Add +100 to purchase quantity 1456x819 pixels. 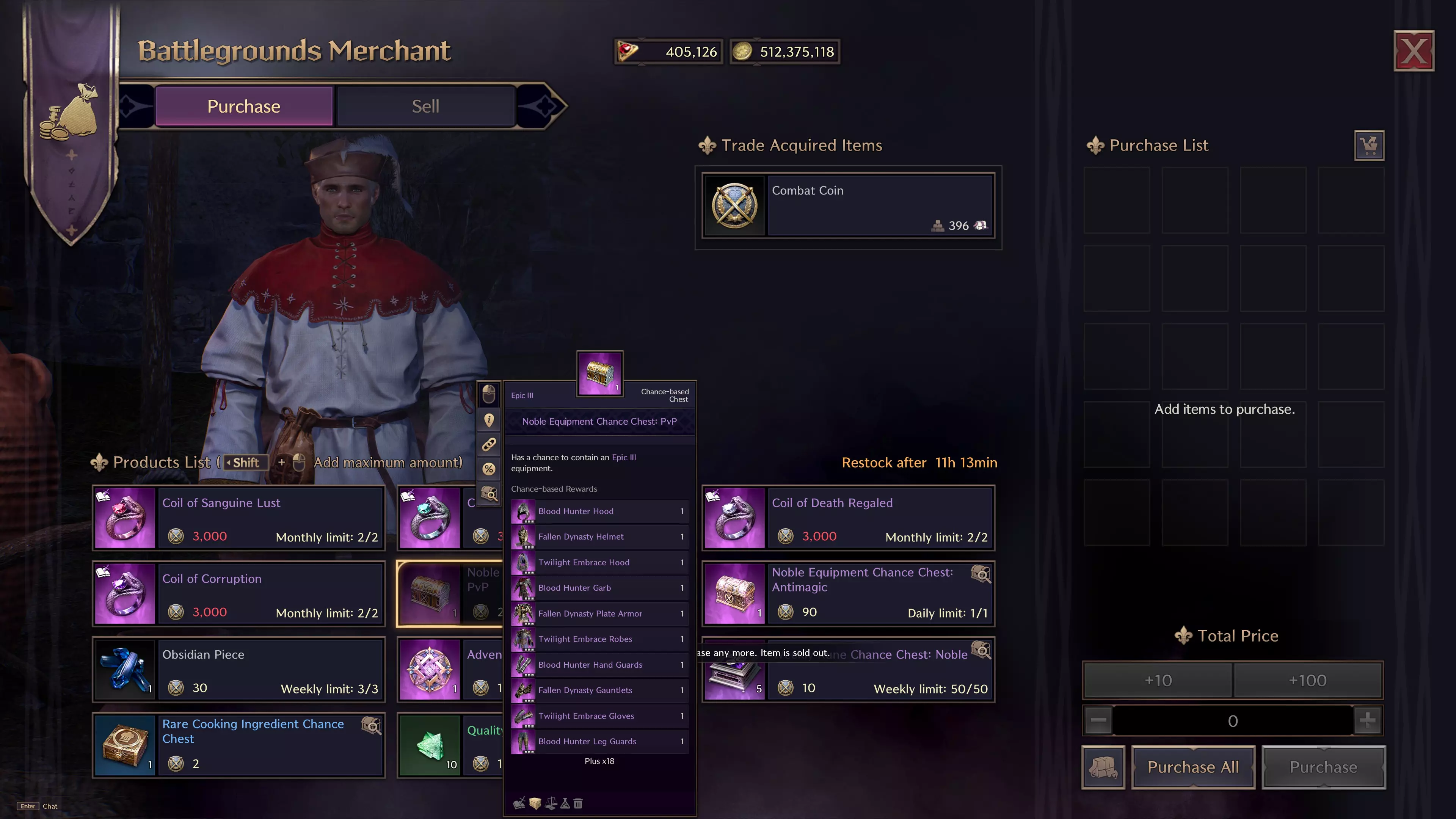[1308, 681]
